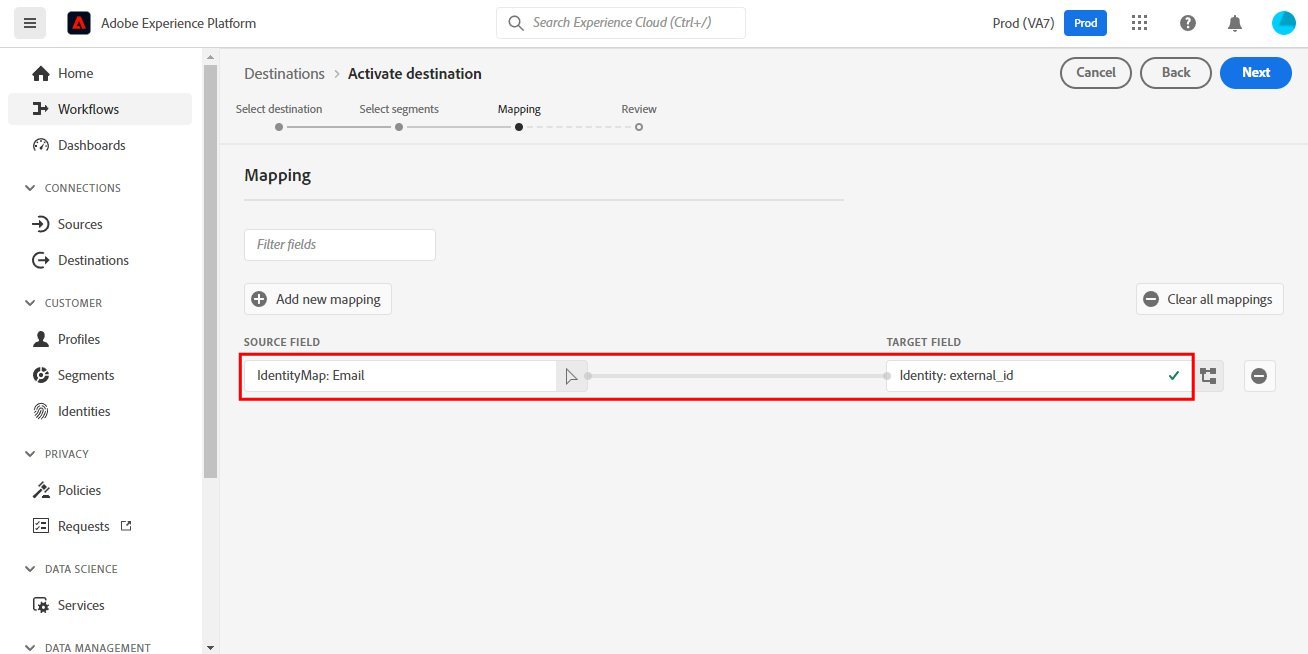
Task: Open the notifications bell icon
Action: [1236, 23]
